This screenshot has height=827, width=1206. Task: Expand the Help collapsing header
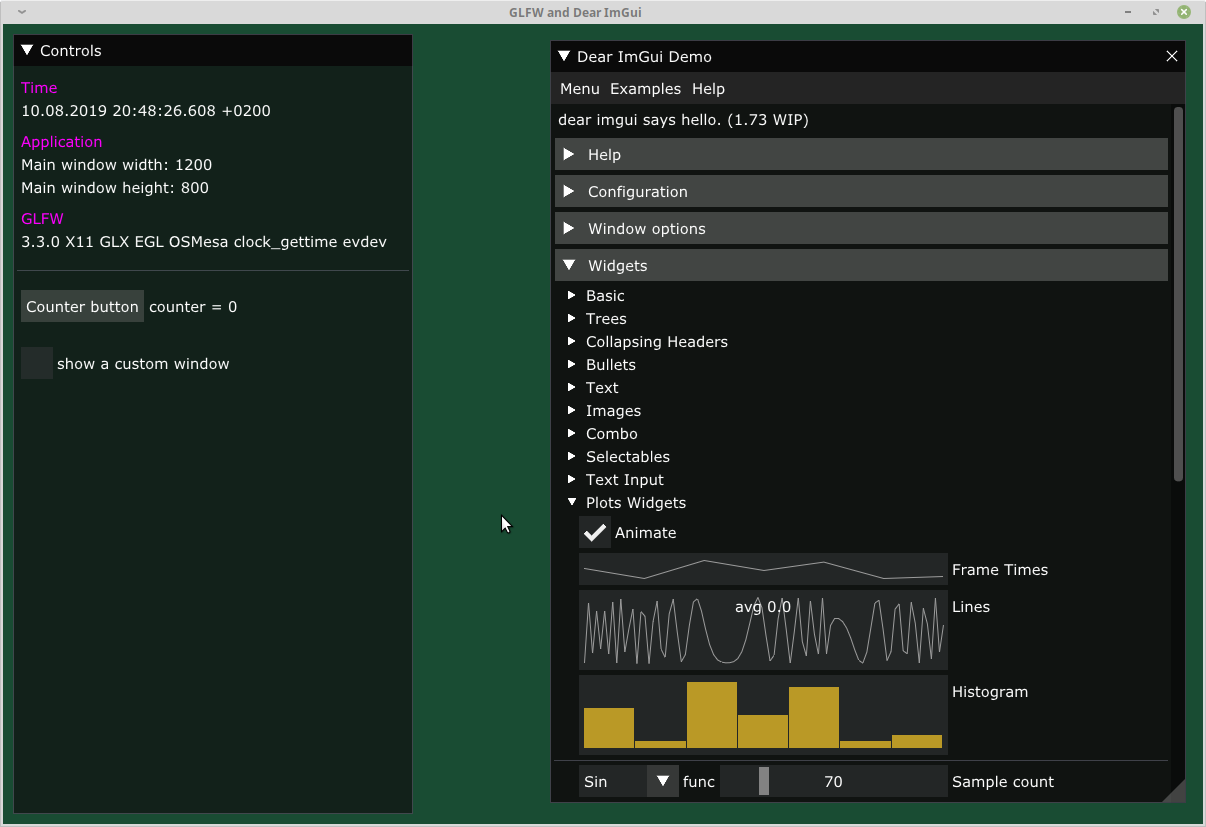tap(861, 154)
